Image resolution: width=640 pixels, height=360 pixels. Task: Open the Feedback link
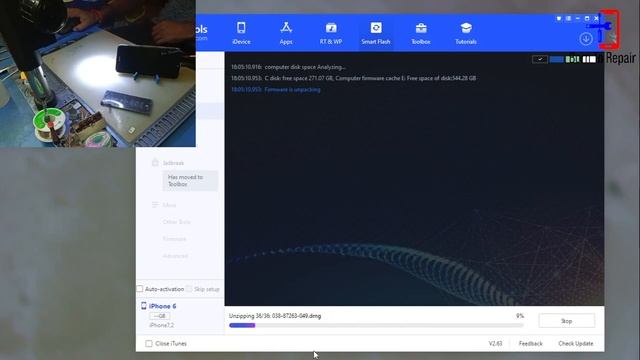click(531, 344)
